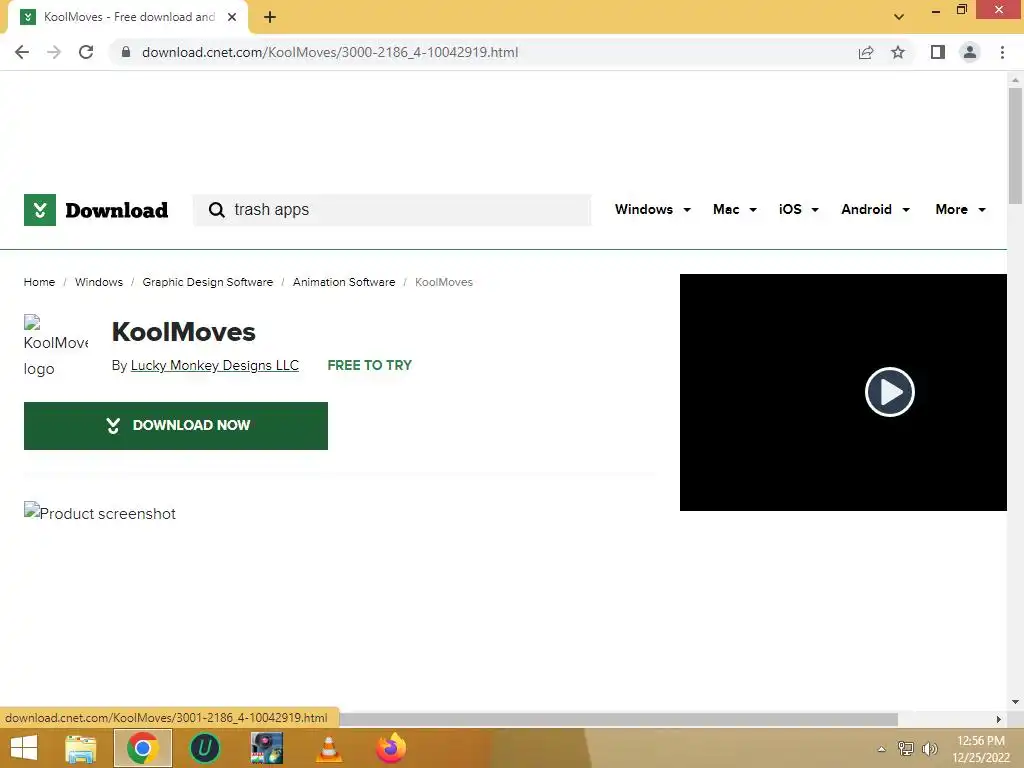Go back to the previous page
Viewport: 1024px width, 768px height.
(22, 52)
